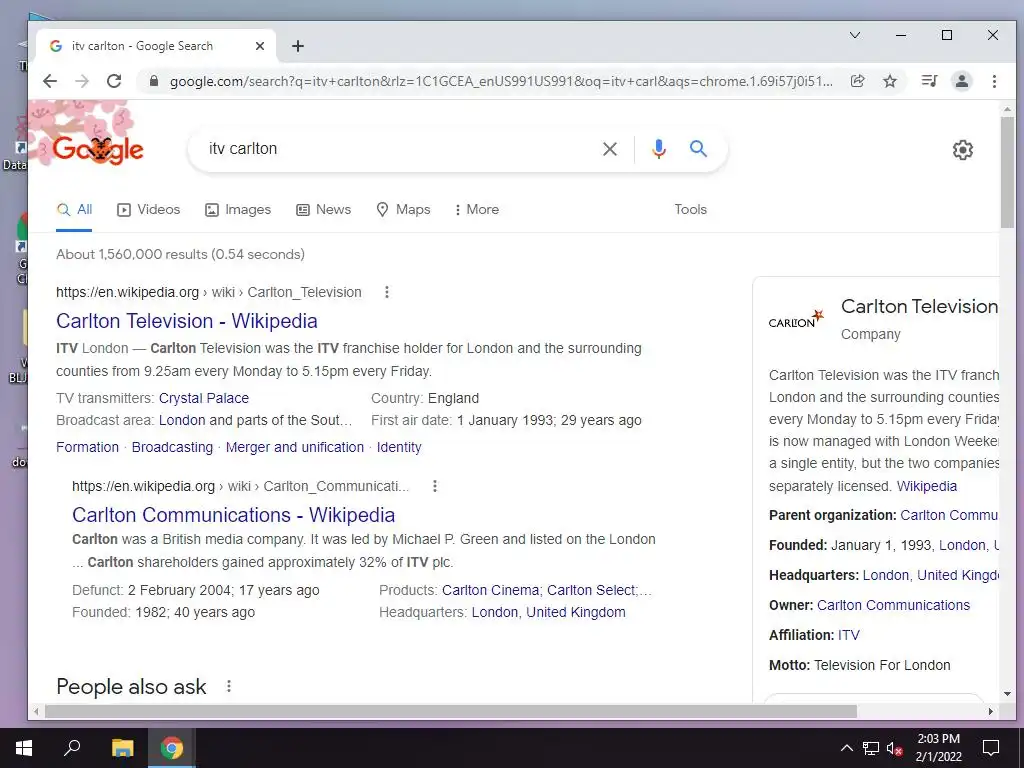This screenshot has height=768, width=1024.
Task: Open Carlton Television - Wikipedia result
Action: tap(187, 321)
